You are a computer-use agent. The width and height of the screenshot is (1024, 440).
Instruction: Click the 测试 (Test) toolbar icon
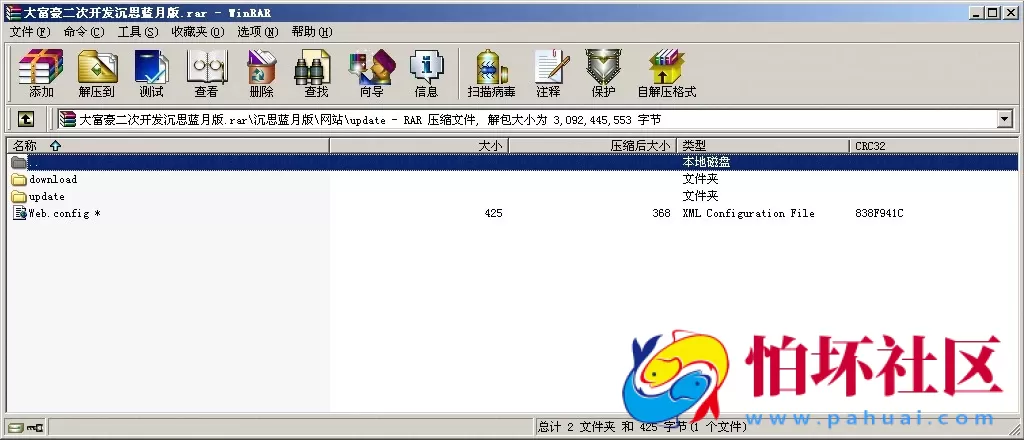tap(152, 67)
